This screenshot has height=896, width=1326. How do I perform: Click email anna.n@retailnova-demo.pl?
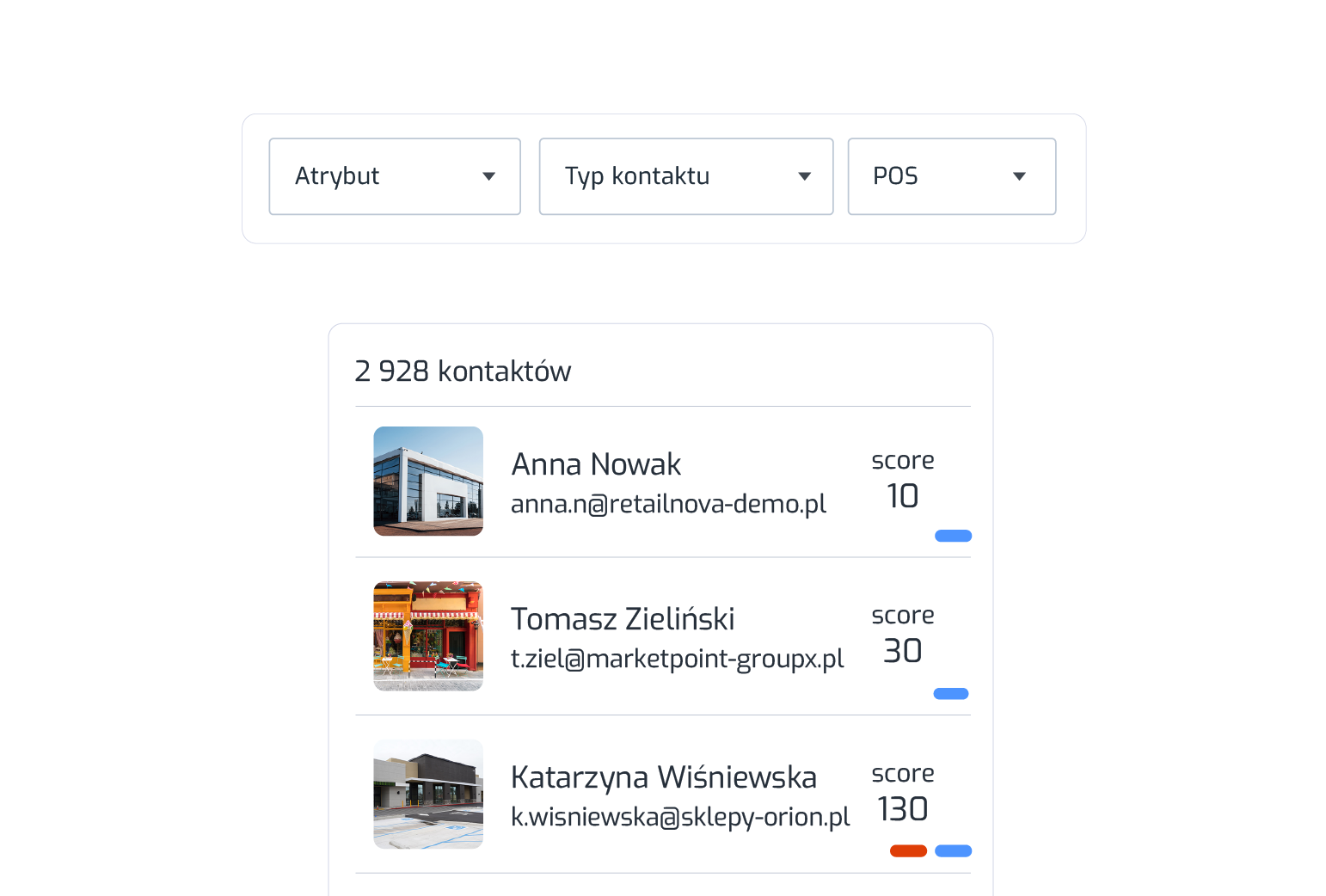click(668, 504)
